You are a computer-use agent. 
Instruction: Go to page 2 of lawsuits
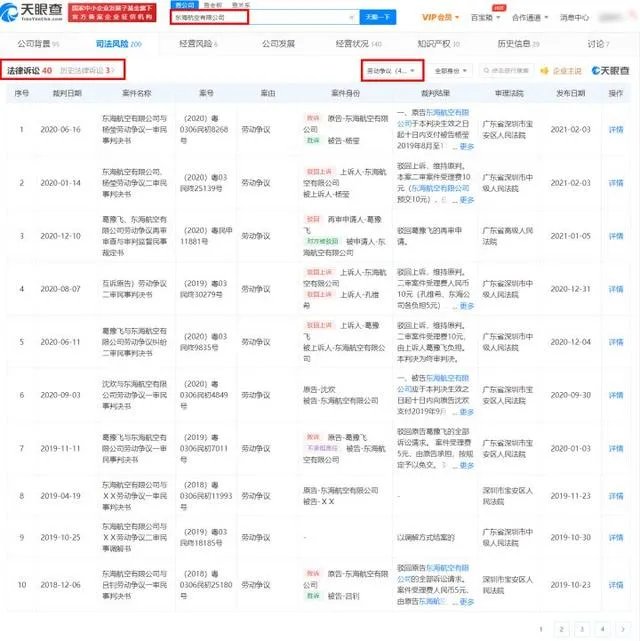pyautogui.click(x=562, y=629)
